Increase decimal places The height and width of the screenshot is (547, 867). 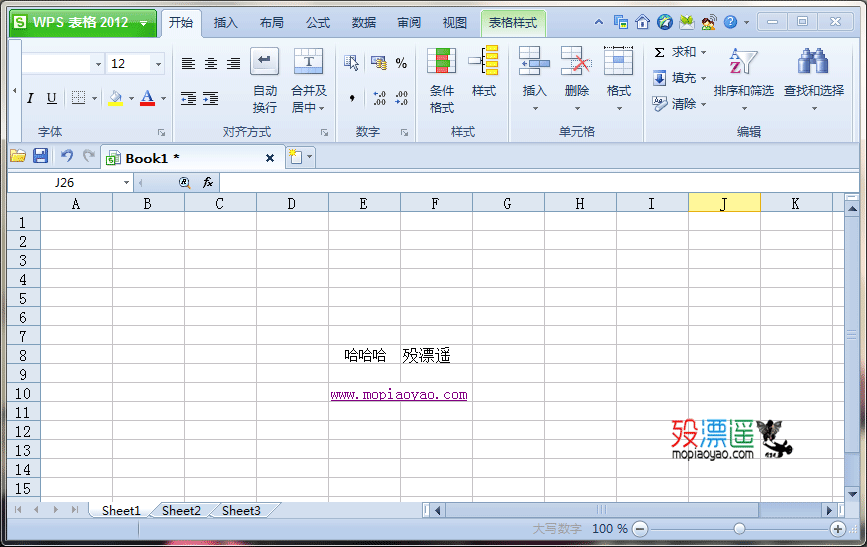(379, 98)
